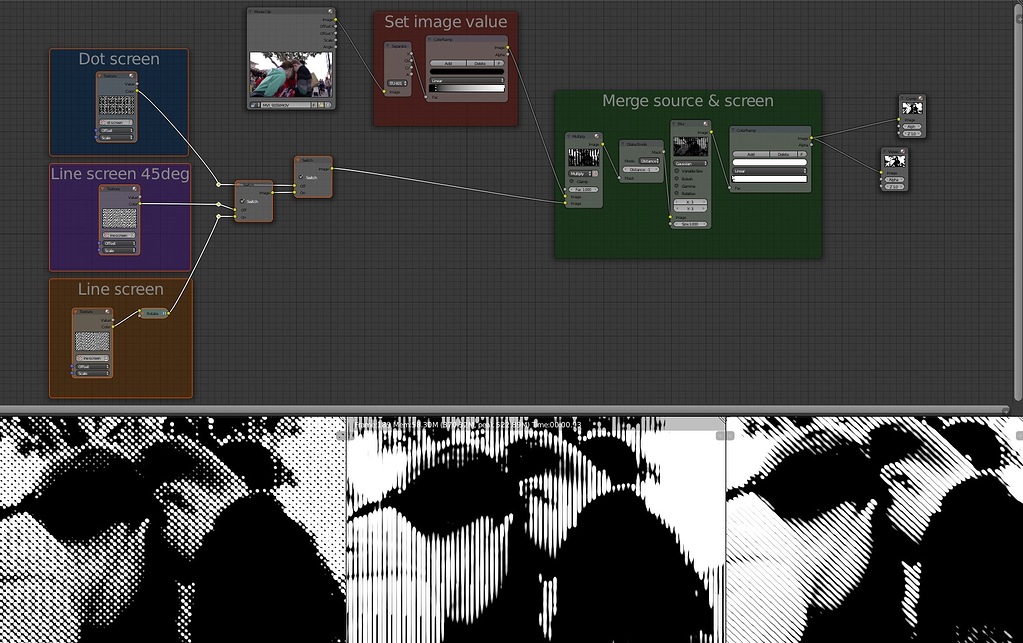Enable Bokeh option in the Blur node
Viewport: 1023px width, 643px height.
pyautogui.click(x=677, y=179)
